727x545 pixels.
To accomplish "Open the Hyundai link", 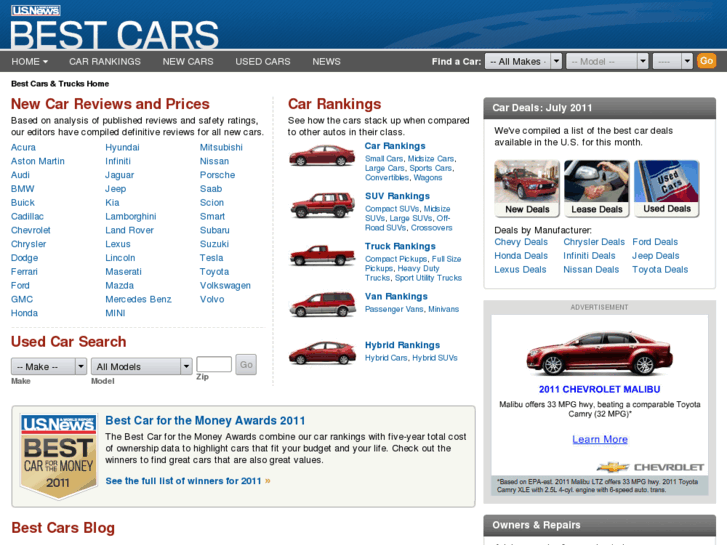I will coord(122,147).
